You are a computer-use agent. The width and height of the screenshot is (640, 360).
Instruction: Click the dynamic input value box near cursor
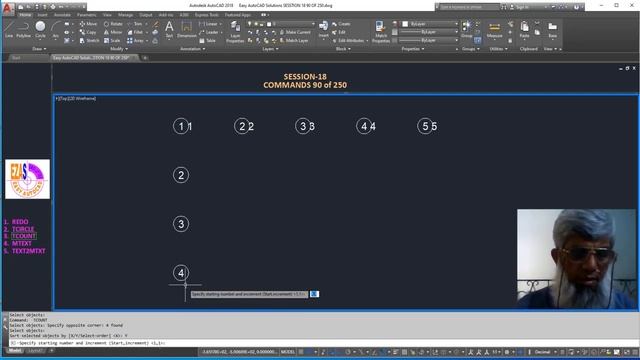pyautogui.click(x=314, y=294)
